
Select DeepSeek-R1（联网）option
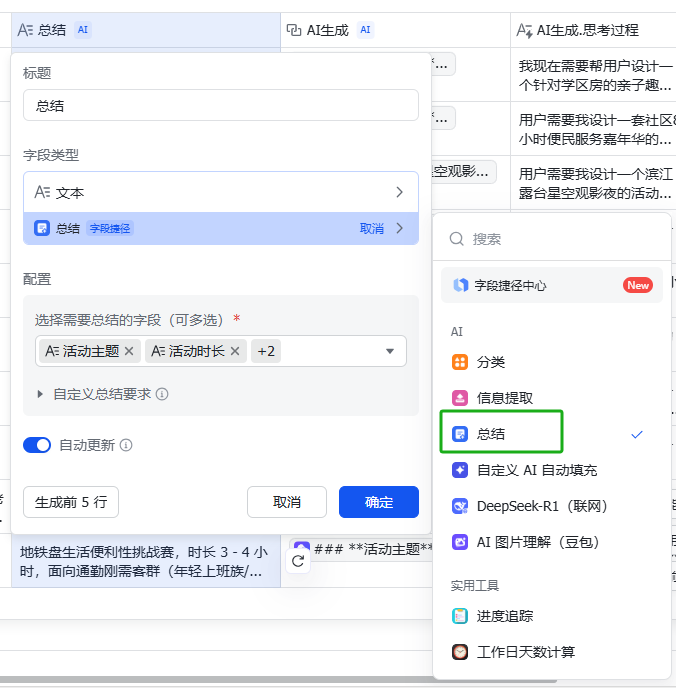pos(552,506)
